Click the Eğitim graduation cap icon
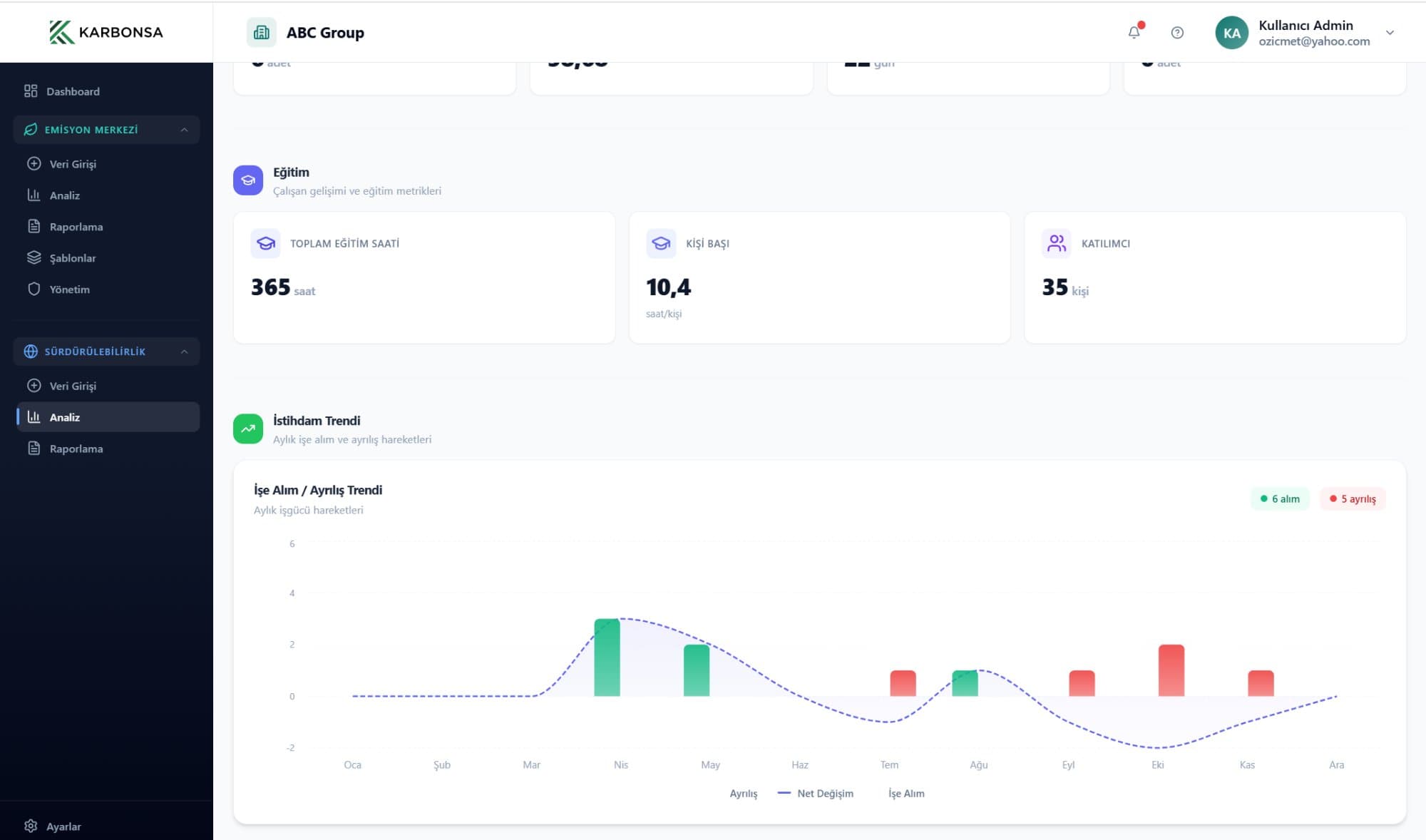The image size is (1426, 840). (x=248, y=180)
